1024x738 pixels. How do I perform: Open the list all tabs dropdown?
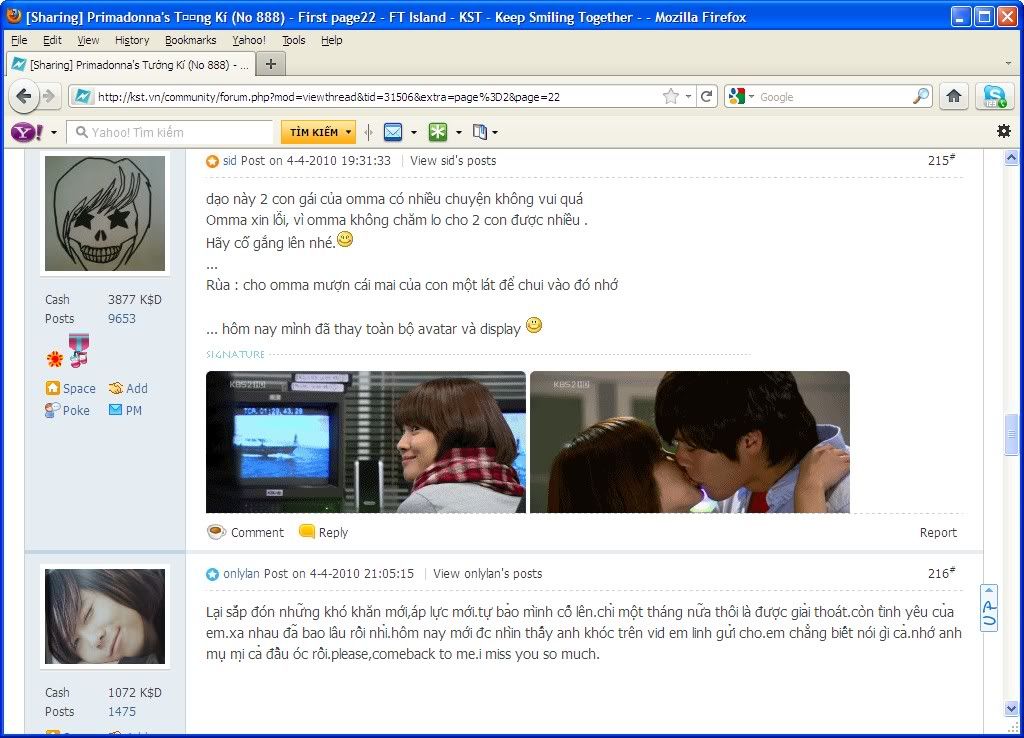(1008, 63)
